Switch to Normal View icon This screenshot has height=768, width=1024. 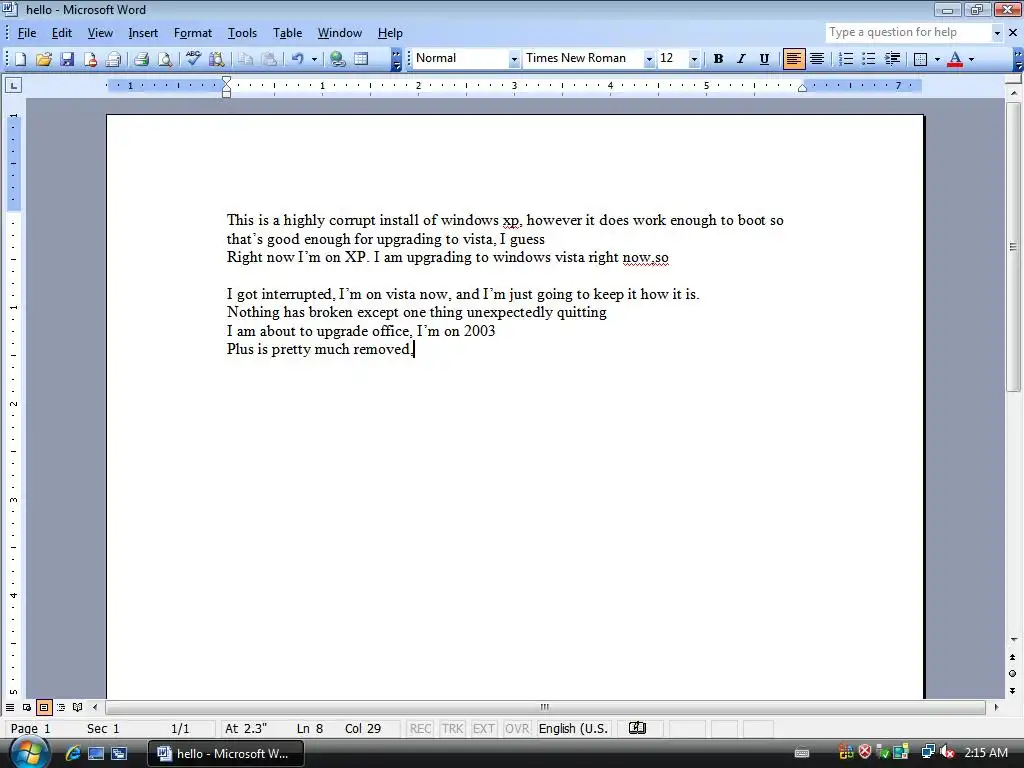click(10, 707)
